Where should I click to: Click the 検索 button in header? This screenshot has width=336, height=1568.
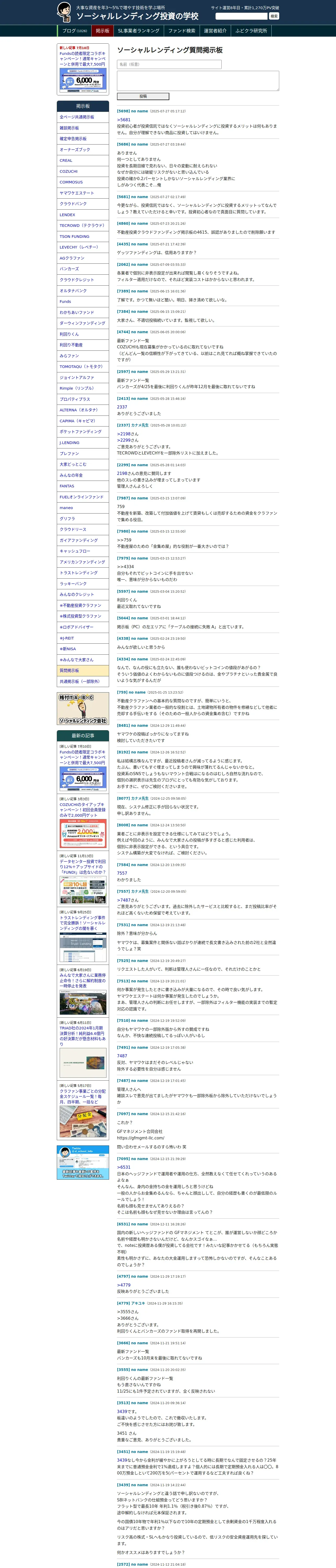[274, 16]
